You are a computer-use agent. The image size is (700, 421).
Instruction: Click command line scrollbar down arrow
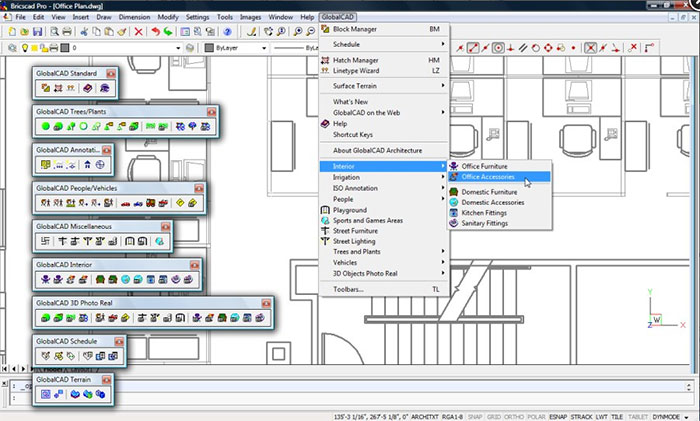tap(689, 388)
